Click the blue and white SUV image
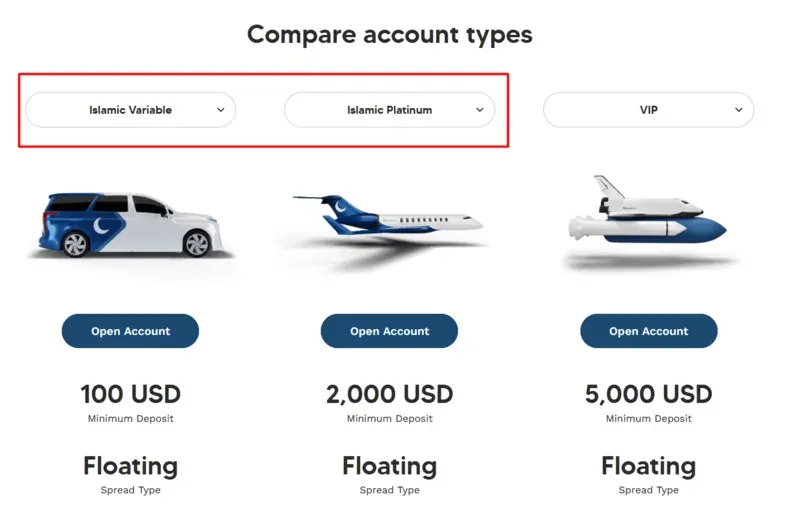This screenshot has height=511, width=800. [x=131, y=224]
